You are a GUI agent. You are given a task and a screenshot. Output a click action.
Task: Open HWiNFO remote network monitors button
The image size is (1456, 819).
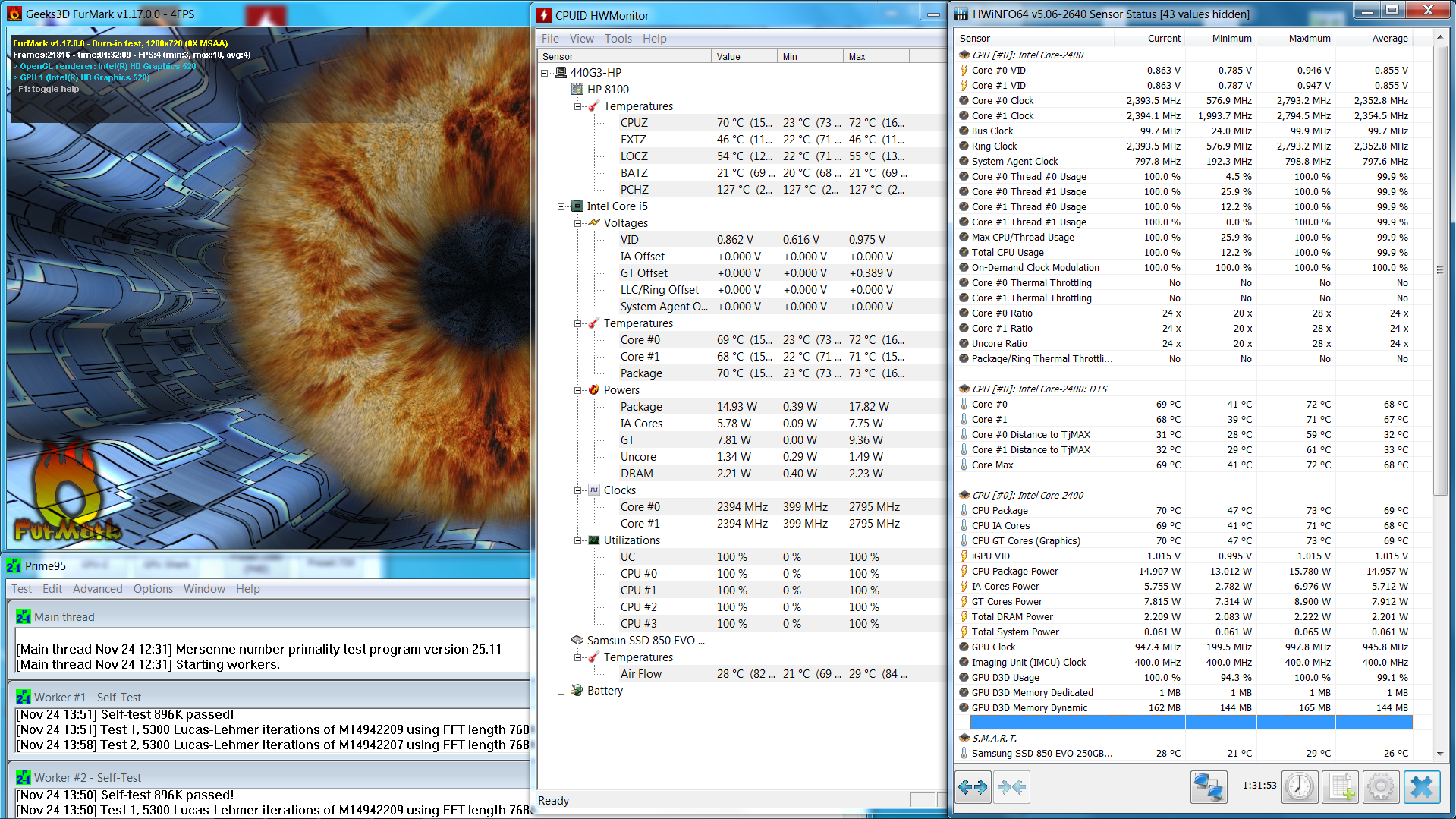click(1209, 787)
